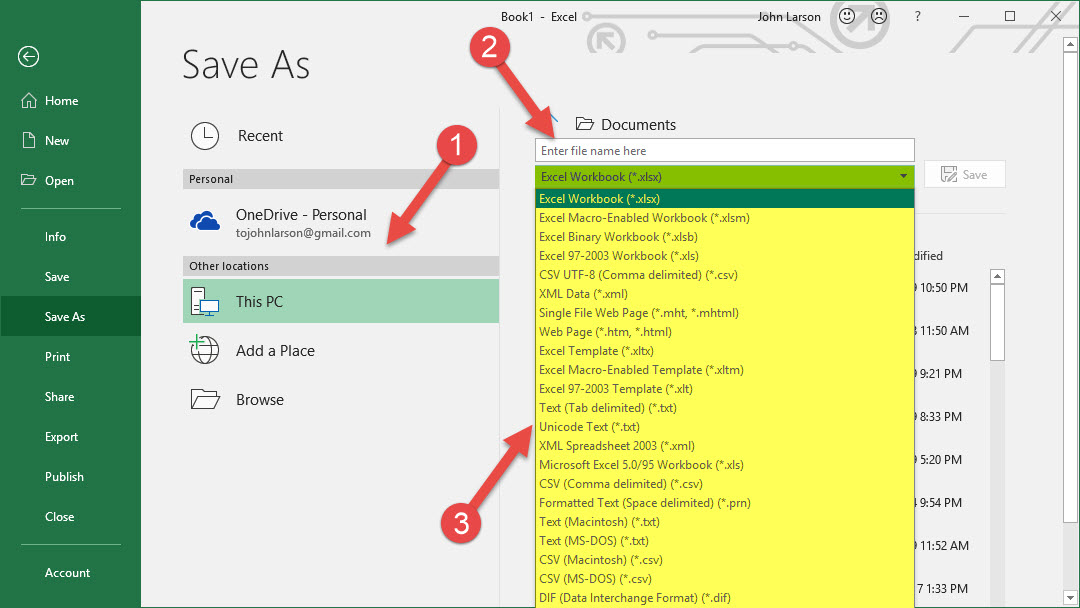Pick Unicode Text (*.txt) from list
Image resolution: width=1080 pixels, height=608 pixels.
tap(589, 427)
